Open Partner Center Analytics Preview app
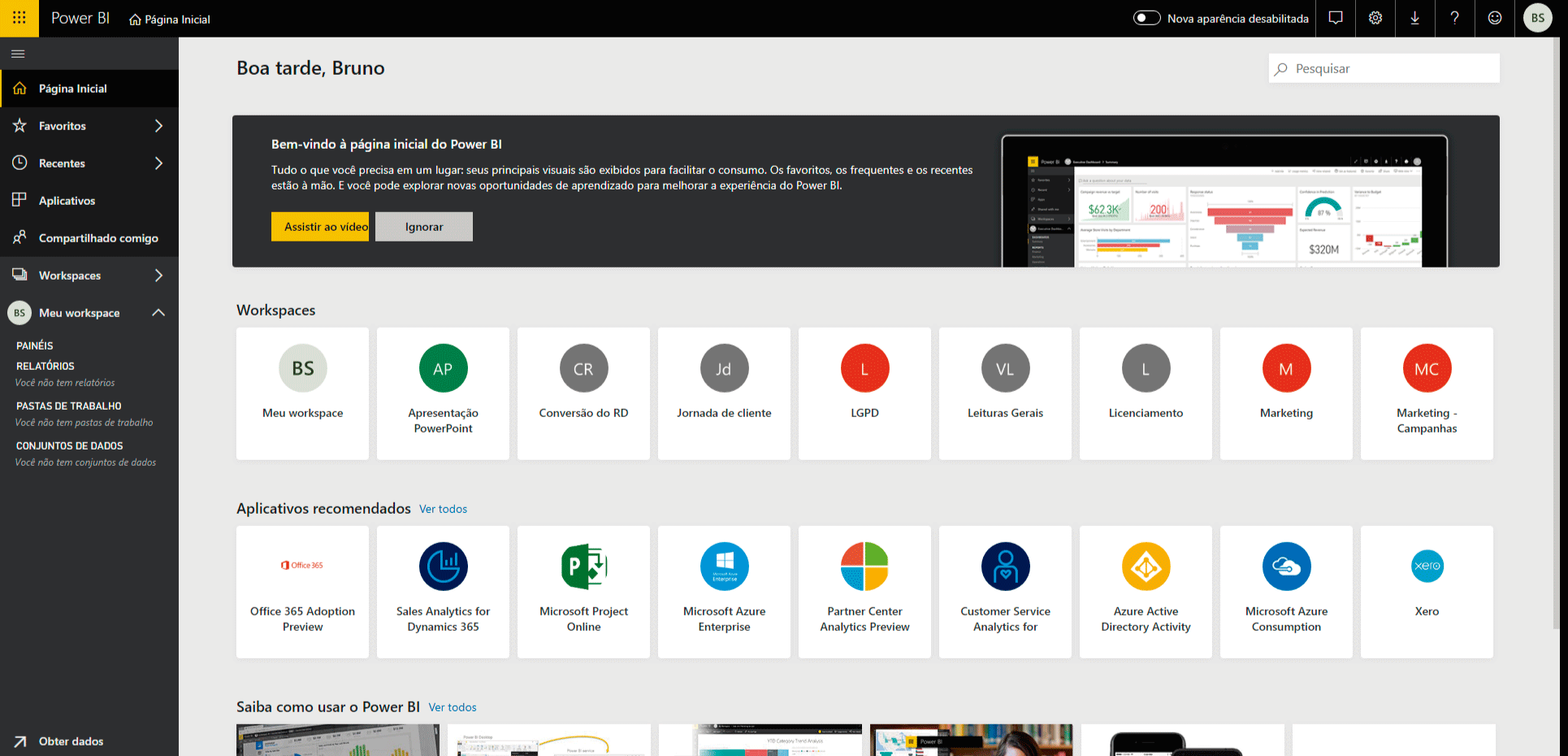 tap(864, 592)
